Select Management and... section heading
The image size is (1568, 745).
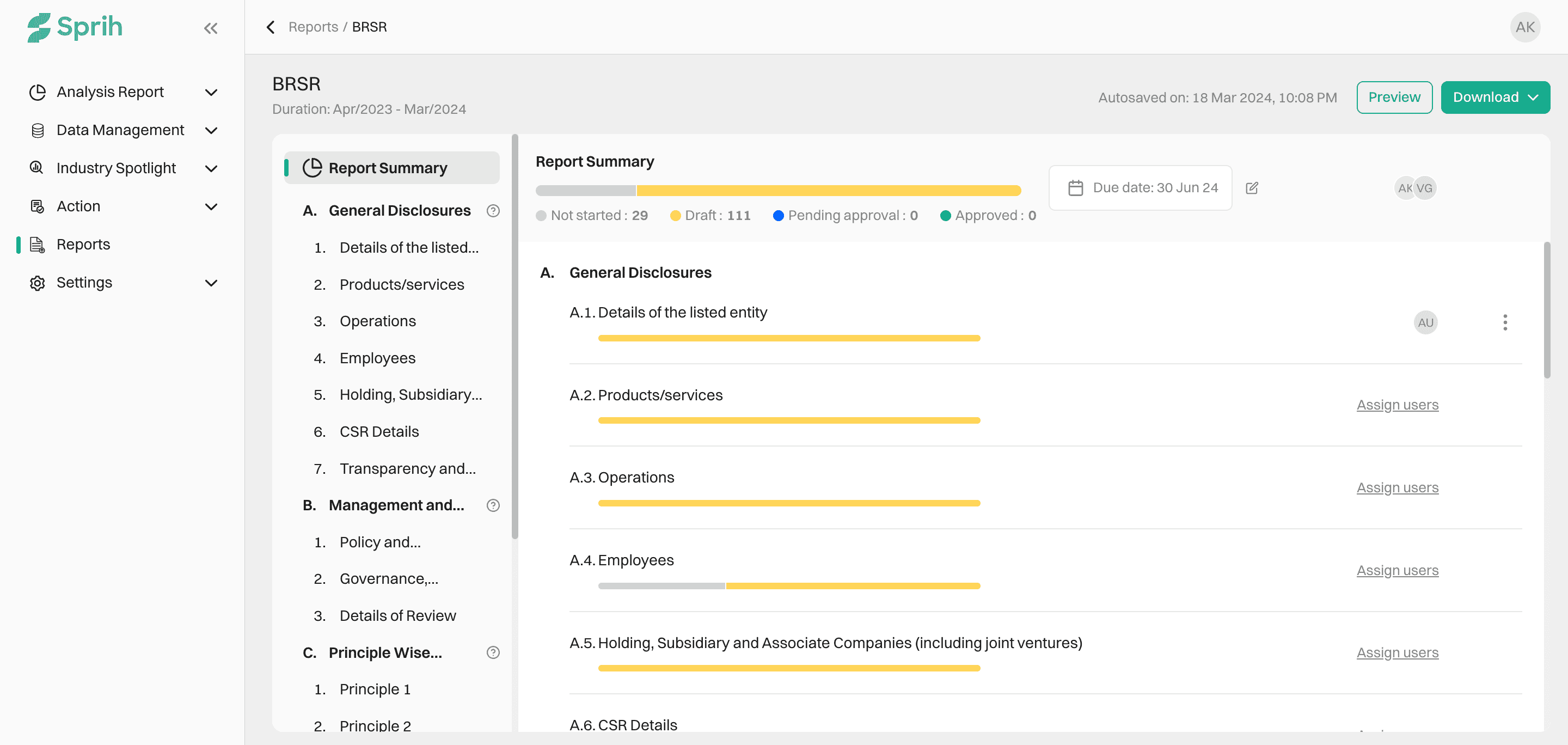[x=396, y=505]
